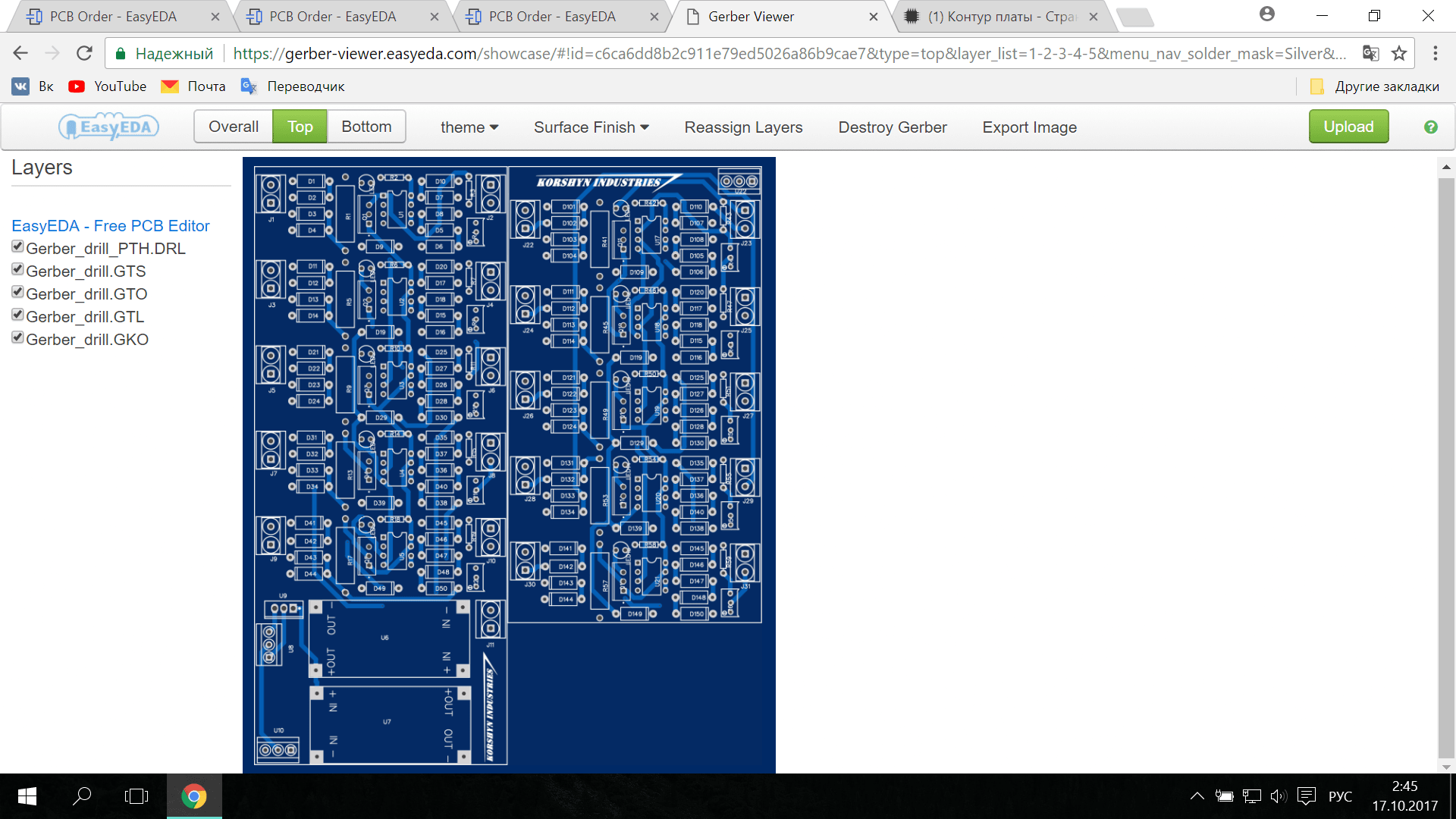Expand the theme dropdown
The width and height of the screenshot is (1456, 819).
tap(469, 127)
